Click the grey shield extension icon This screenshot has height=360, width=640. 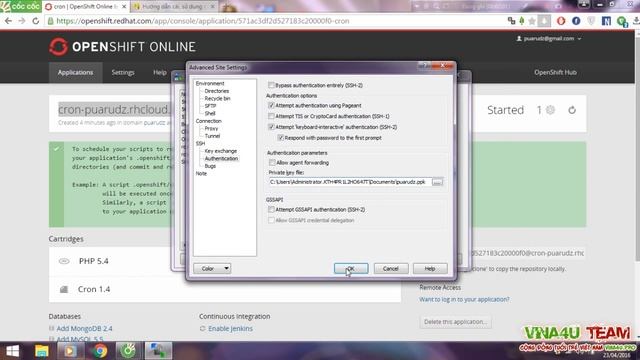coord(591,21)
